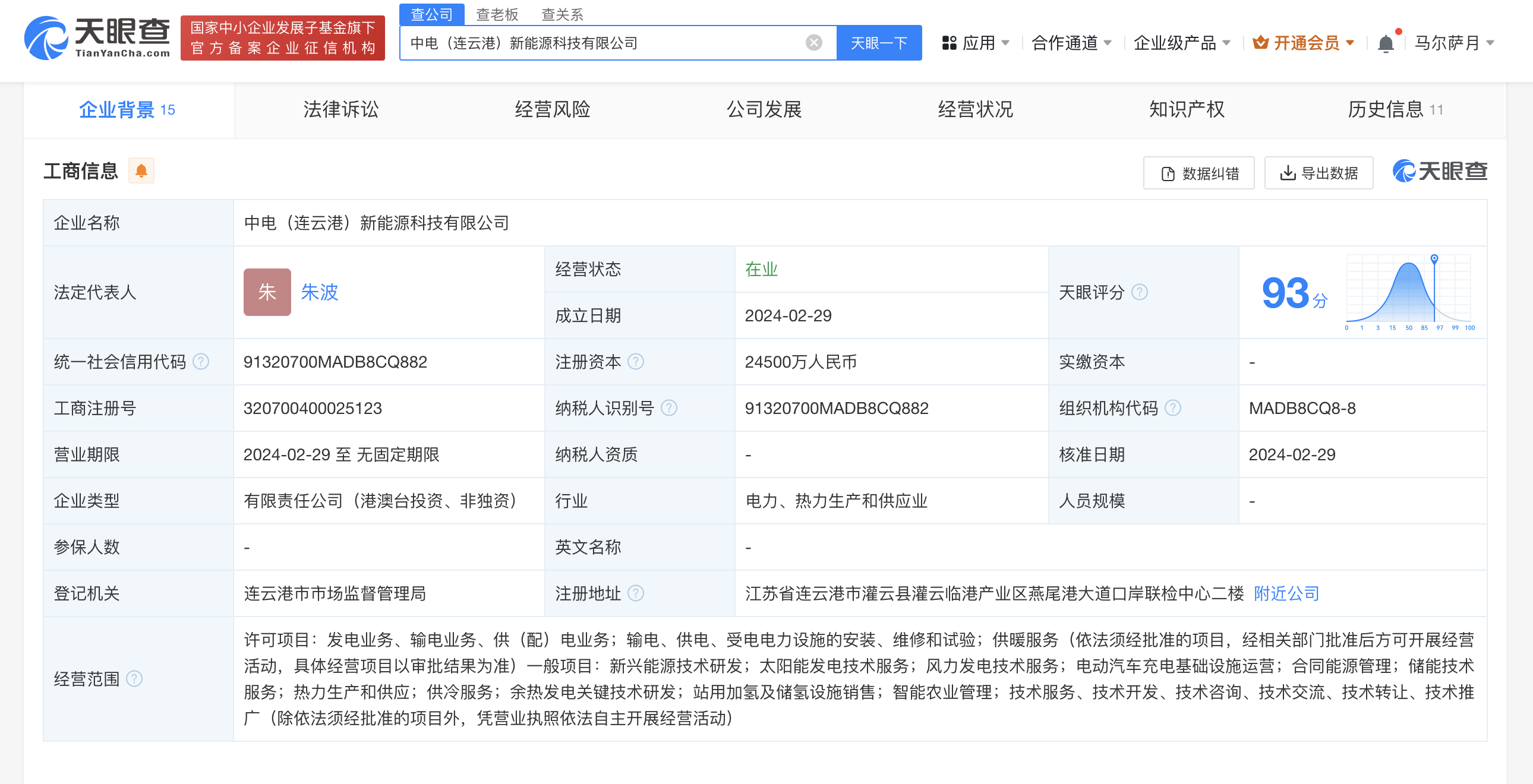Open the 应用 apps grid icon

pyautogui.click(x=950, y=42)
